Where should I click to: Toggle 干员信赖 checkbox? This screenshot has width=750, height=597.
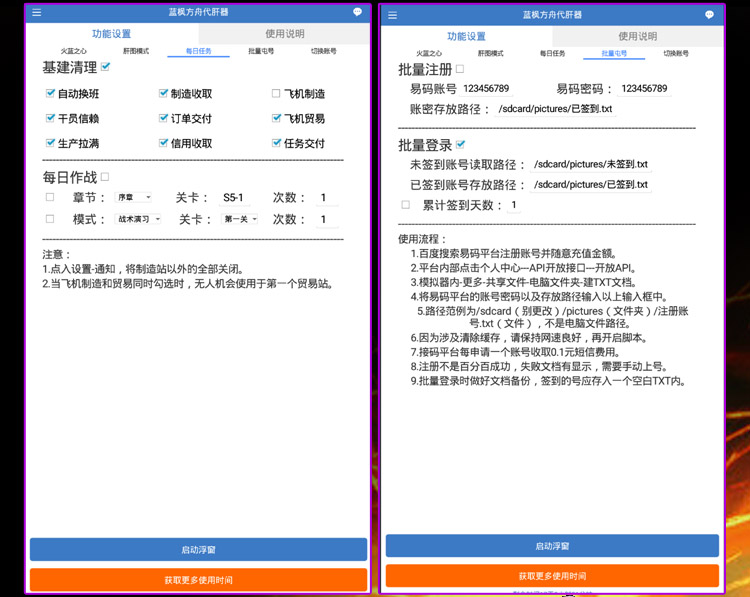[x=50, y=118]
